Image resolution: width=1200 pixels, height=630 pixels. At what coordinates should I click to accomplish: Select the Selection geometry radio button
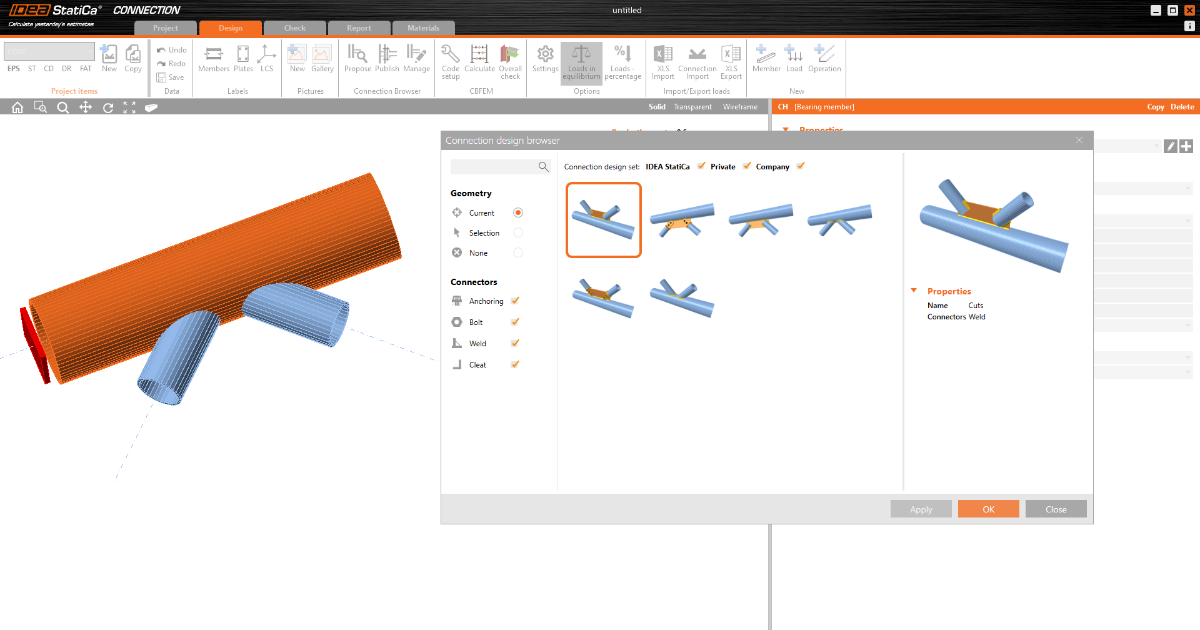(x=518, y=233)
